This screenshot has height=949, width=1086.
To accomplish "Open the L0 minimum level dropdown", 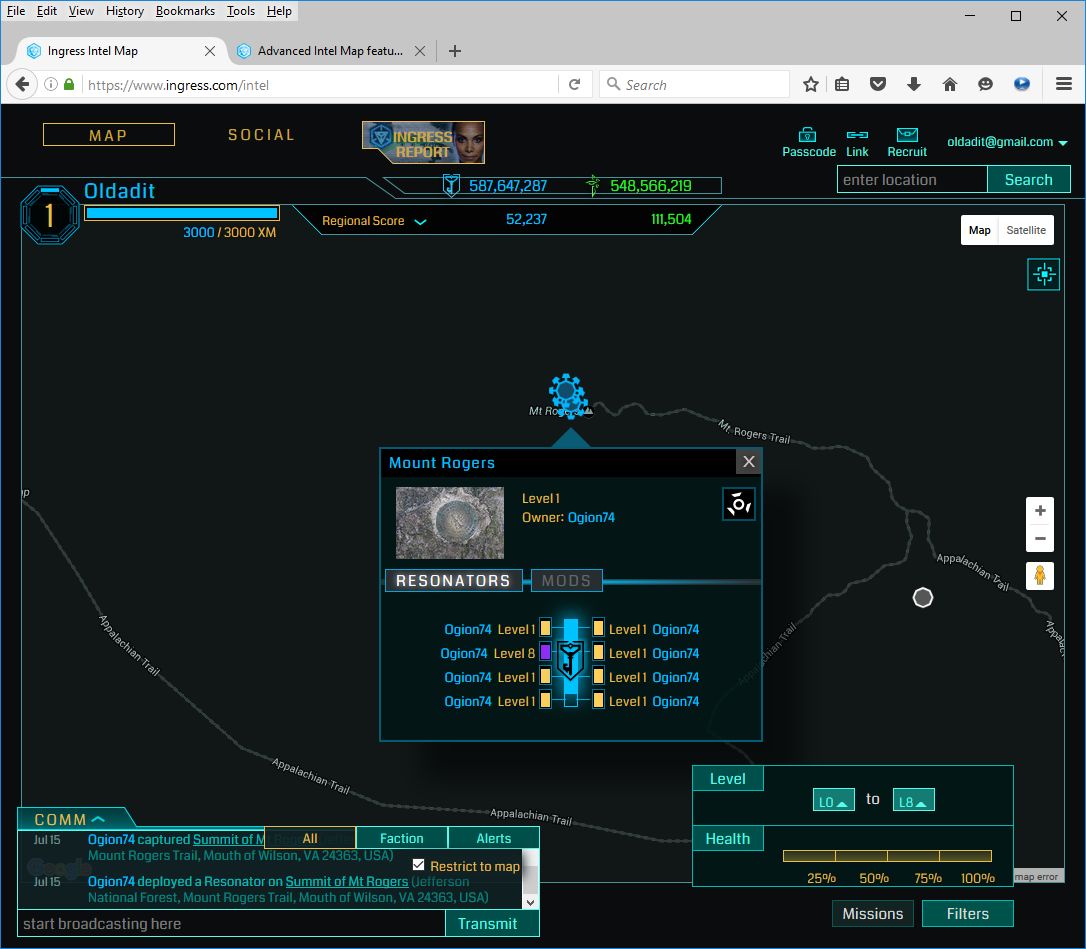I will (833, 801).
